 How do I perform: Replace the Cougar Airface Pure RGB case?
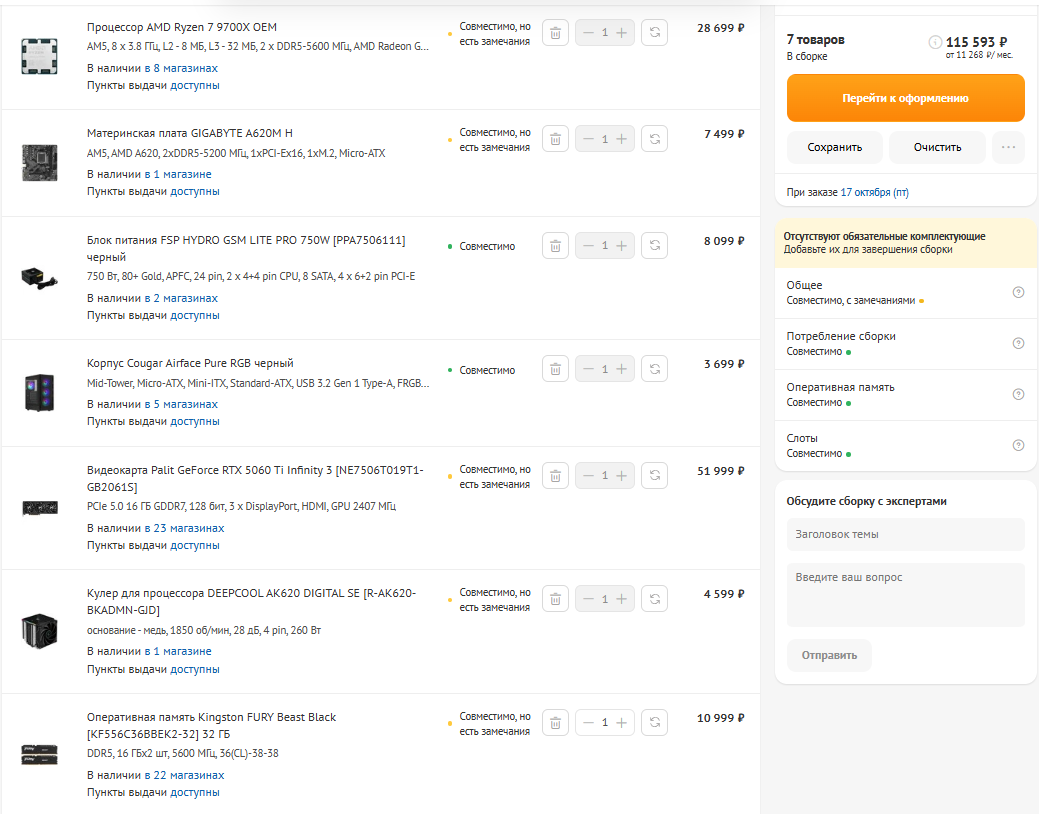click(x=655, y=369)
